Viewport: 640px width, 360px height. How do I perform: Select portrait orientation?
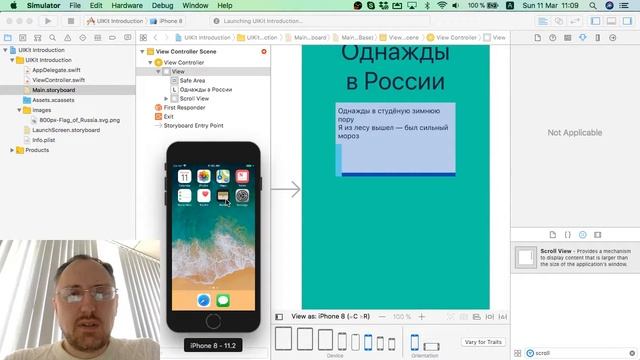pos(414,342)
